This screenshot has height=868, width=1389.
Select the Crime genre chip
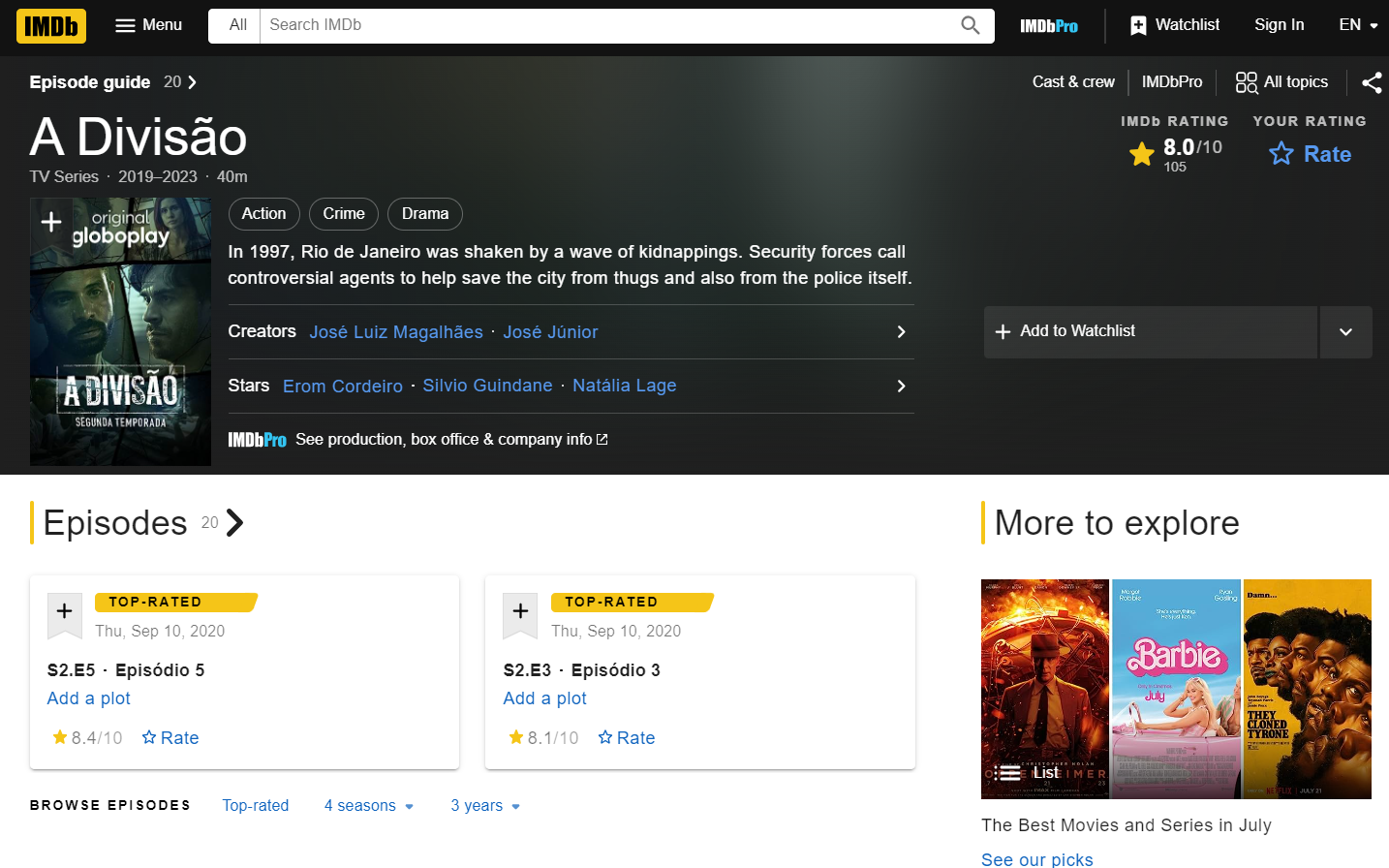(344, 214)
